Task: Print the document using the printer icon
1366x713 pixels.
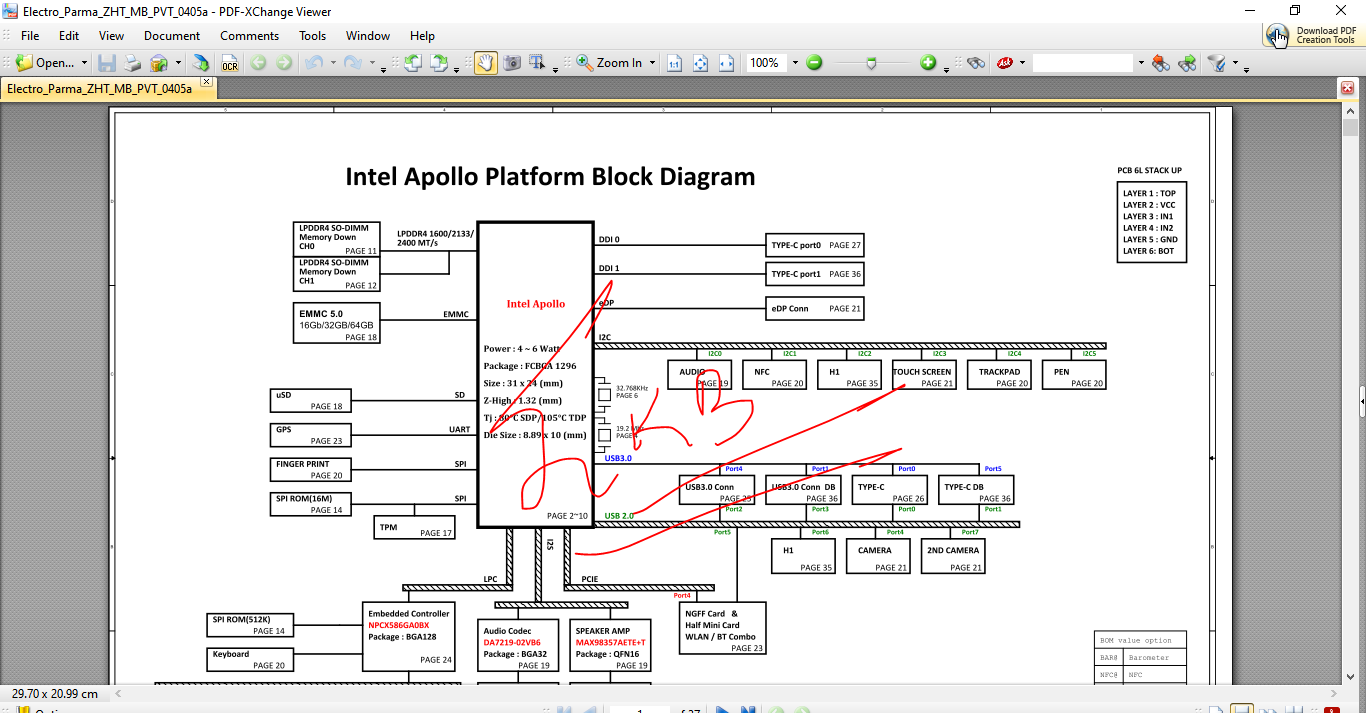Action: (132, 62)
